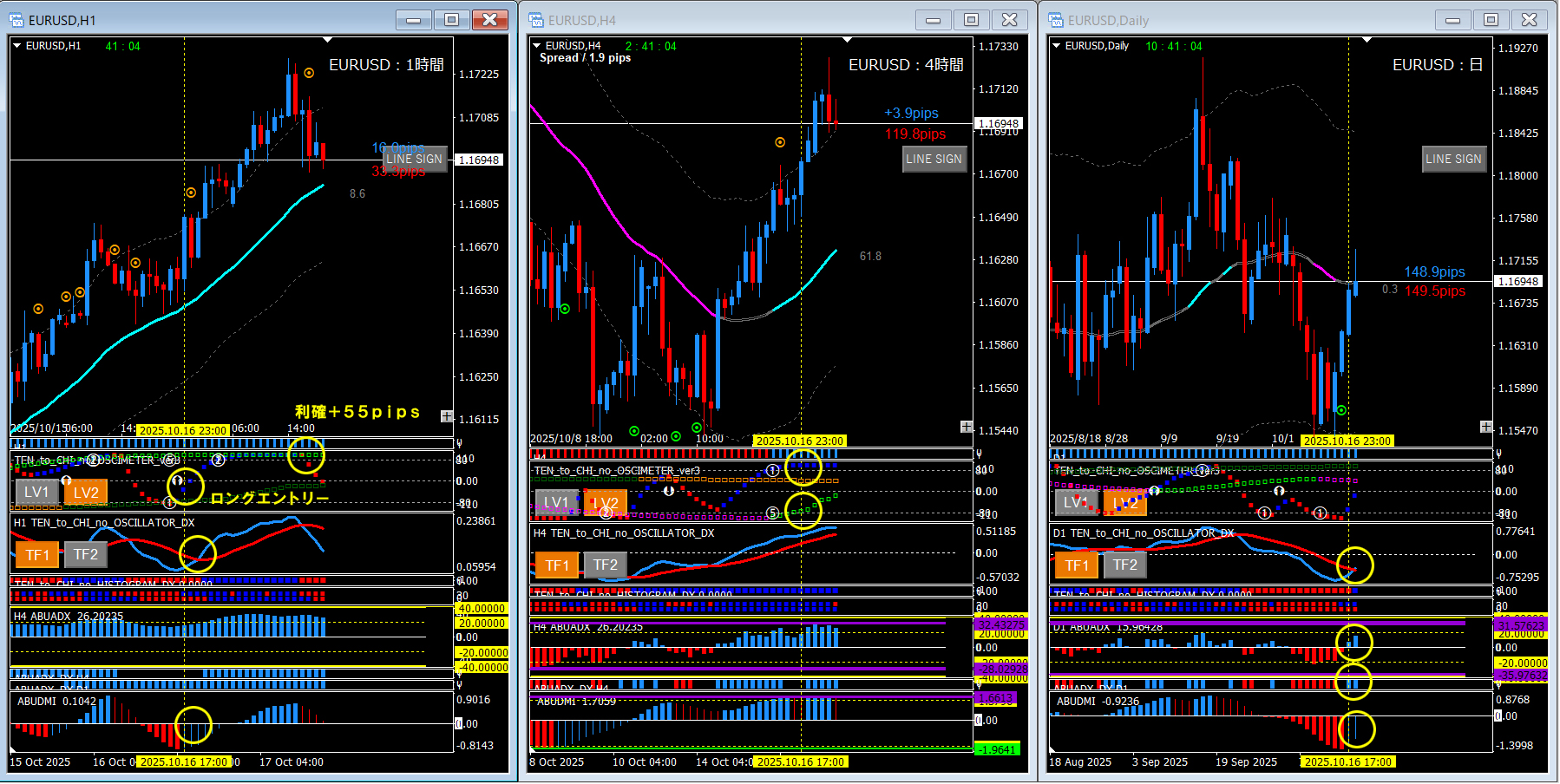
Task: Select the 'EURUSD : 日' chart title text
Action: (x=1438, y=65)
